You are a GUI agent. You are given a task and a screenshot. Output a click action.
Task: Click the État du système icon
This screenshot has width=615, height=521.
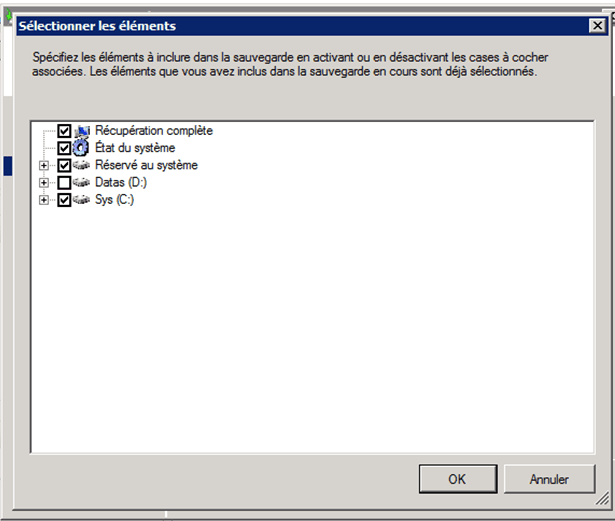point(83,148)
